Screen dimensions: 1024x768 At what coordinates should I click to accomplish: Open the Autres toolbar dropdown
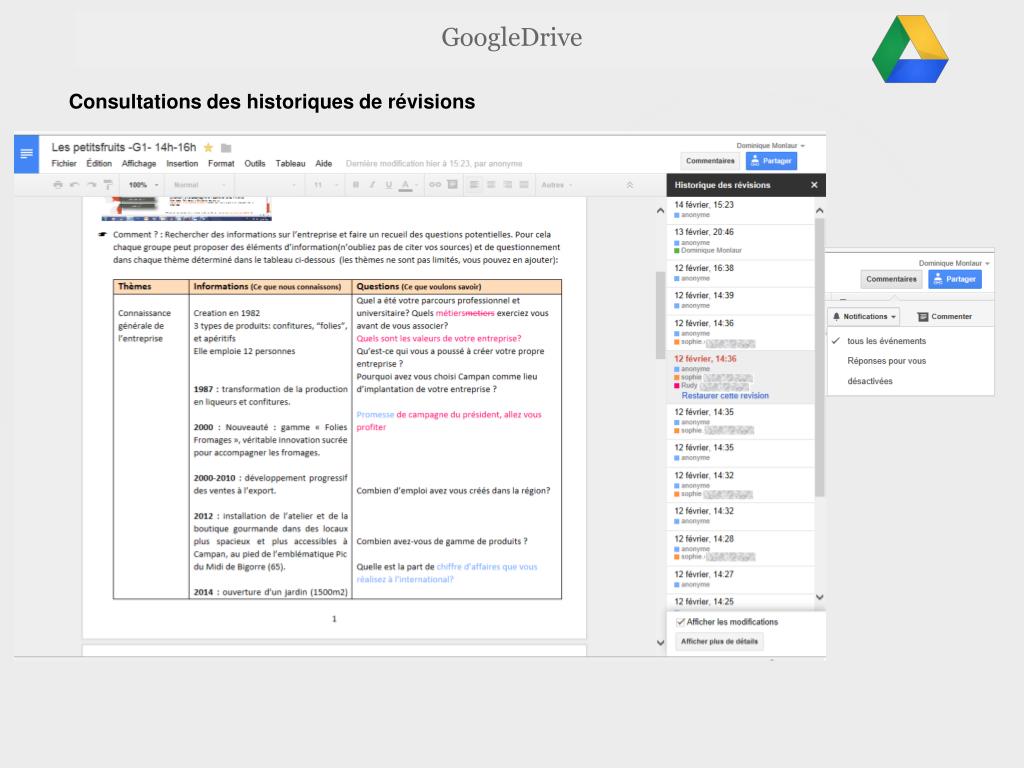[x=556, y=185]
